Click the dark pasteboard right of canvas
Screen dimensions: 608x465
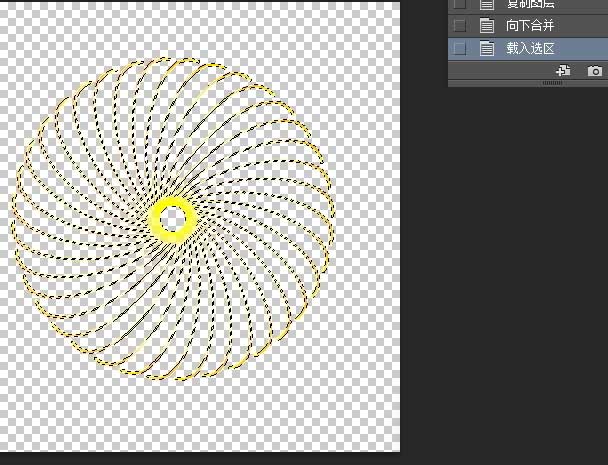(504, 271)
